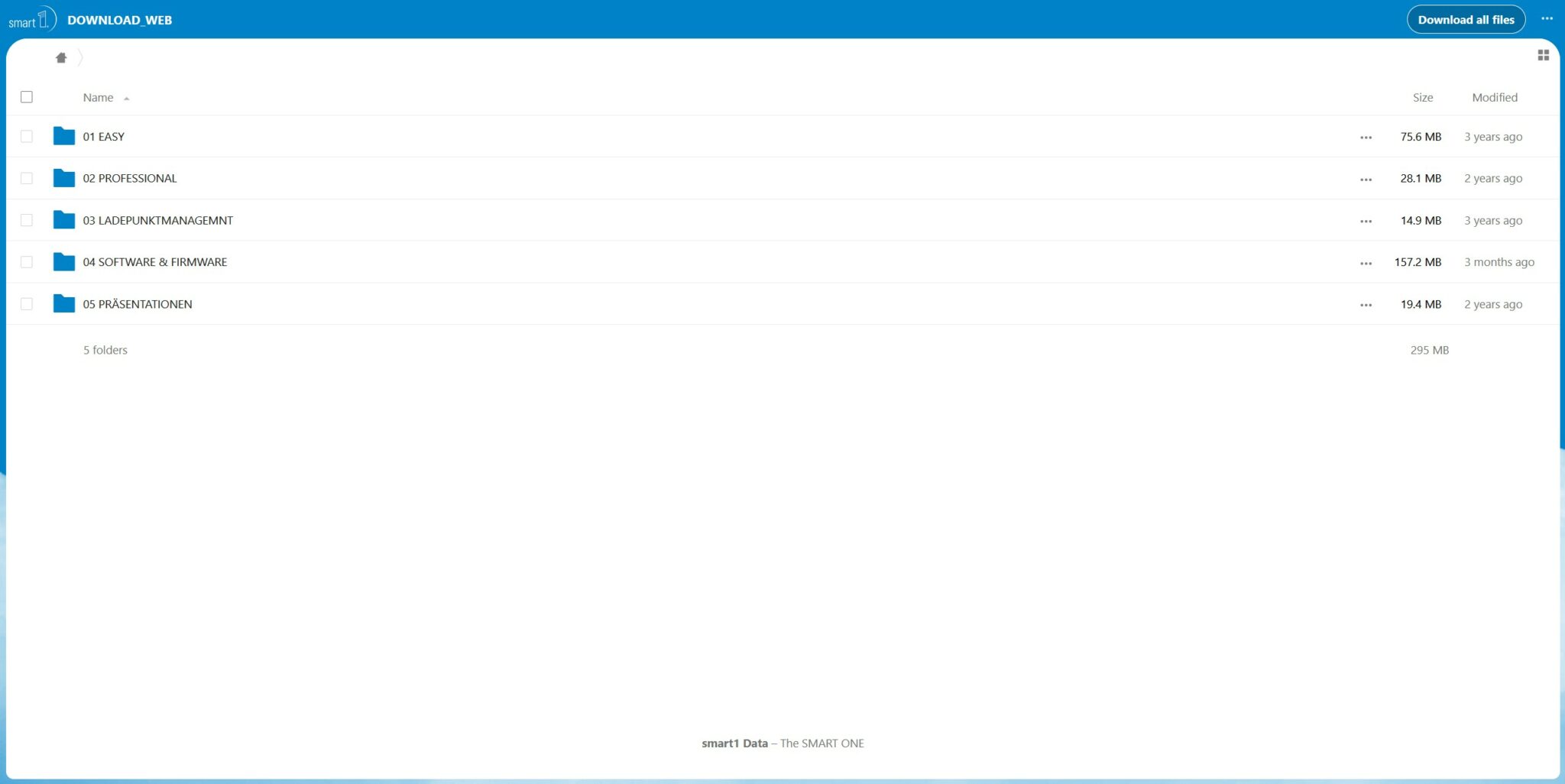1565x784 pixels.
Task: Open actions menu for 02 PROFESSIONAL
Action: (1366, 180)
